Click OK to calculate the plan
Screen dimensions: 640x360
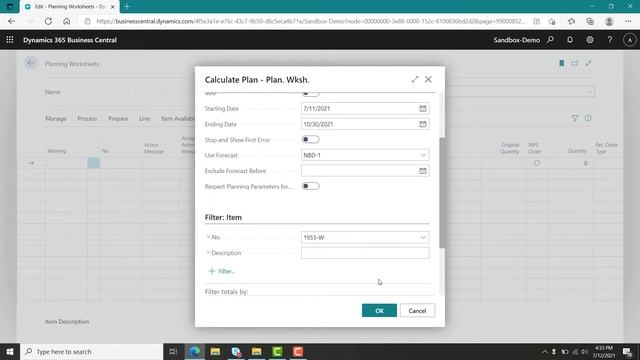[379, 311]
